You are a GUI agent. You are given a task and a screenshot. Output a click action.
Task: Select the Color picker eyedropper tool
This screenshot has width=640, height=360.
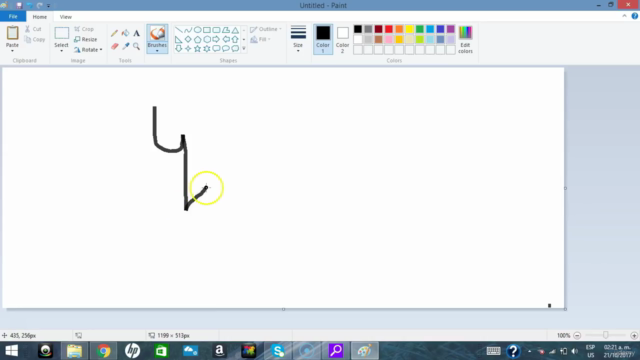[125, 47]
